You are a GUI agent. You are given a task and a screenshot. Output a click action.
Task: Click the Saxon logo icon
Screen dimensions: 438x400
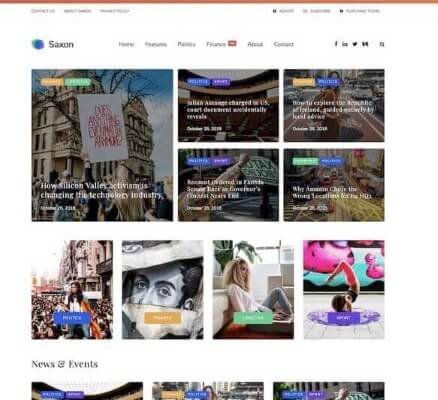tap(38, 44)
